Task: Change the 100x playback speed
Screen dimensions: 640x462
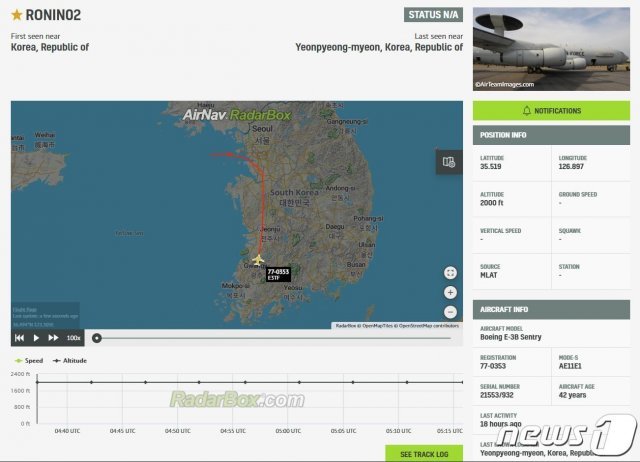Action: coord(73,338)
